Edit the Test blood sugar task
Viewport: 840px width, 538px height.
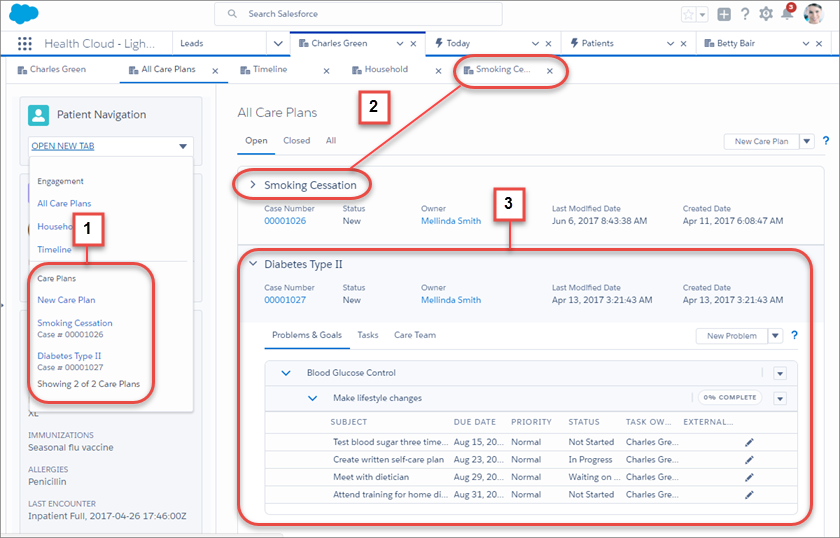(749, 442)
